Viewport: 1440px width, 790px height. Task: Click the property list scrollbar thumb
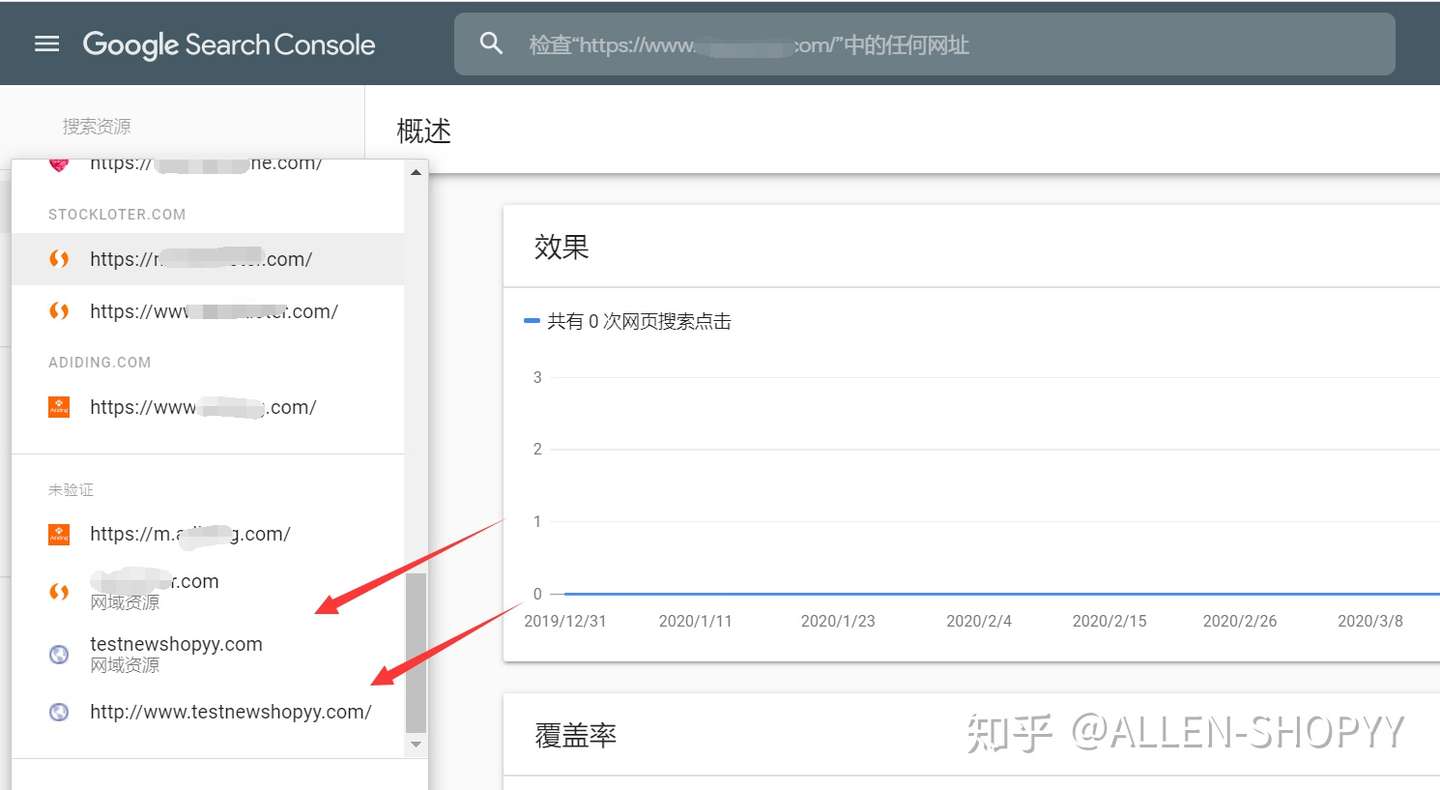tap(416, 653)
